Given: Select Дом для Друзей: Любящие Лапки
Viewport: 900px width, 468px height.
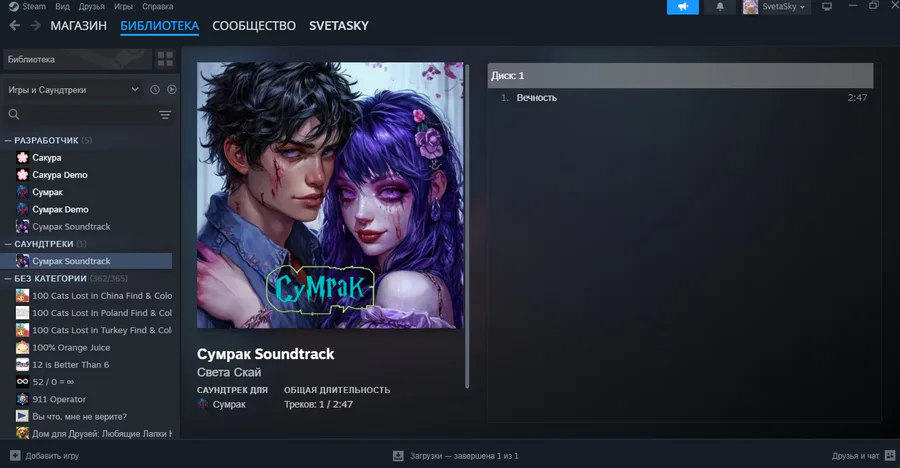Looking at the screenshot, I should coord(102,433).
